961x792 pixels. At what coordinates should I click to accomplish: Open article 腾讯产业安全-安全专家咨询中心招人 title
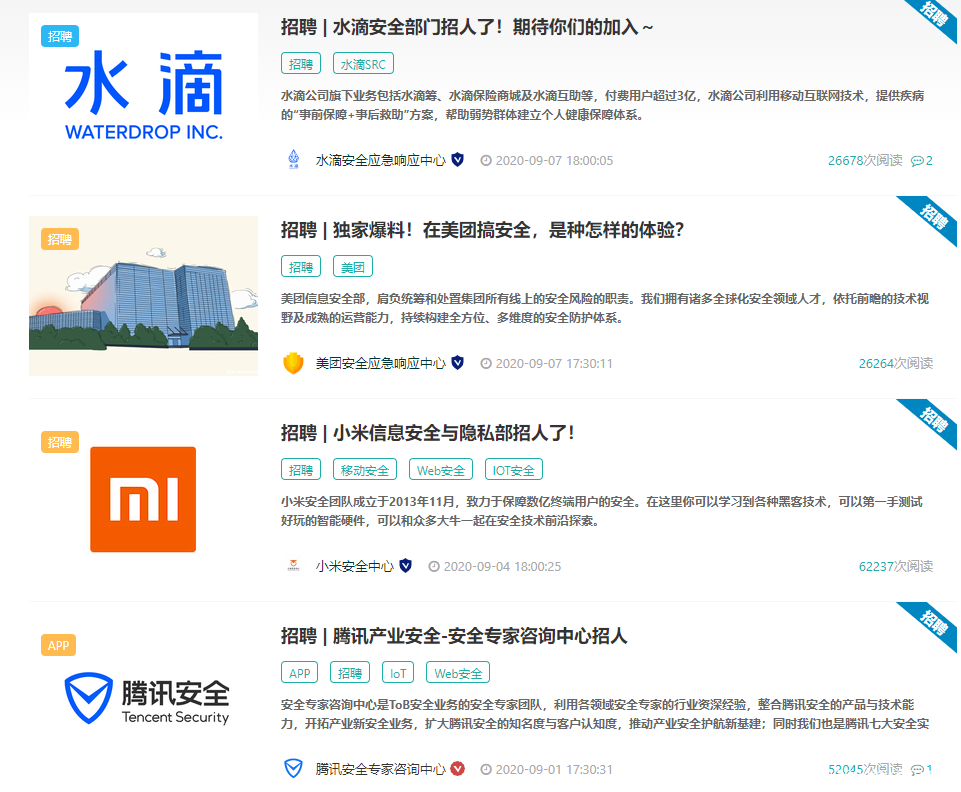click(x=454, y=636)
